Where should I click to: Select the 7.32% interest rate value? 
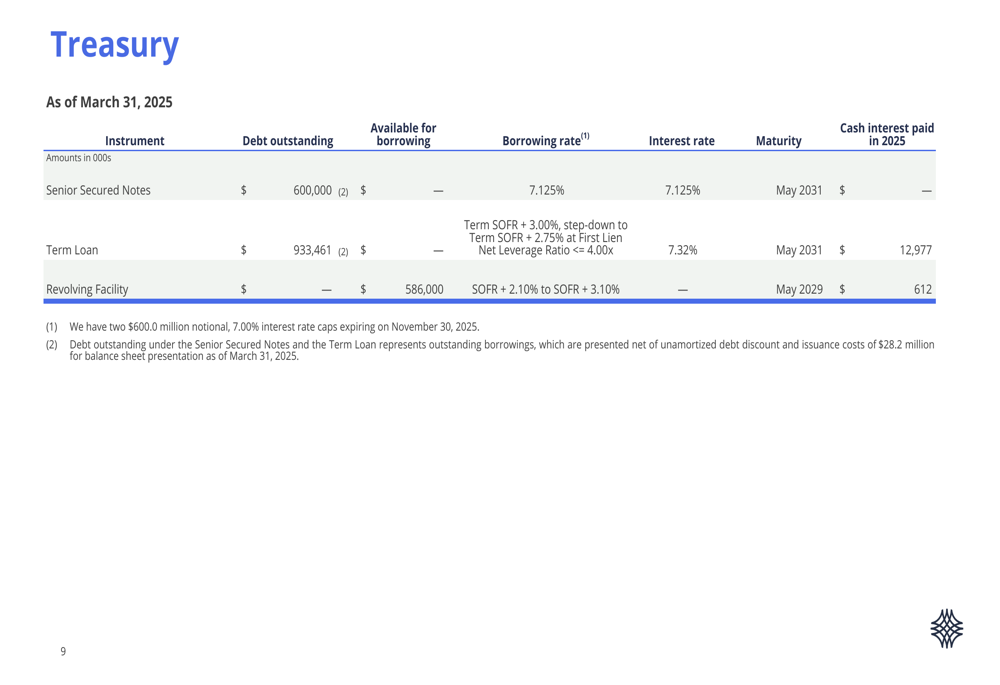point(682,250)
